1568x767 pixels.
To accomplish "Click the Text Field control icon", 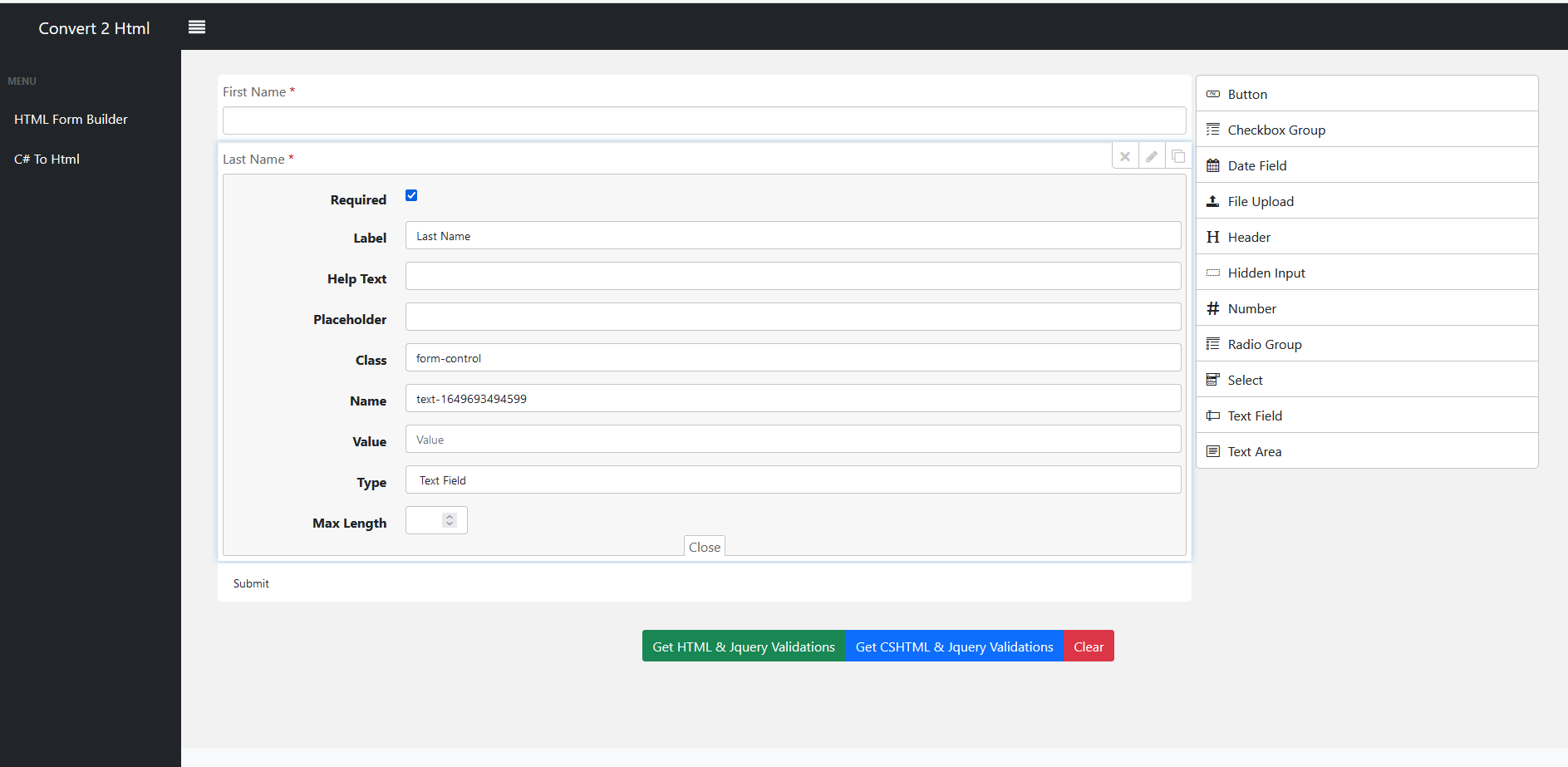I will coord(1213,415).
